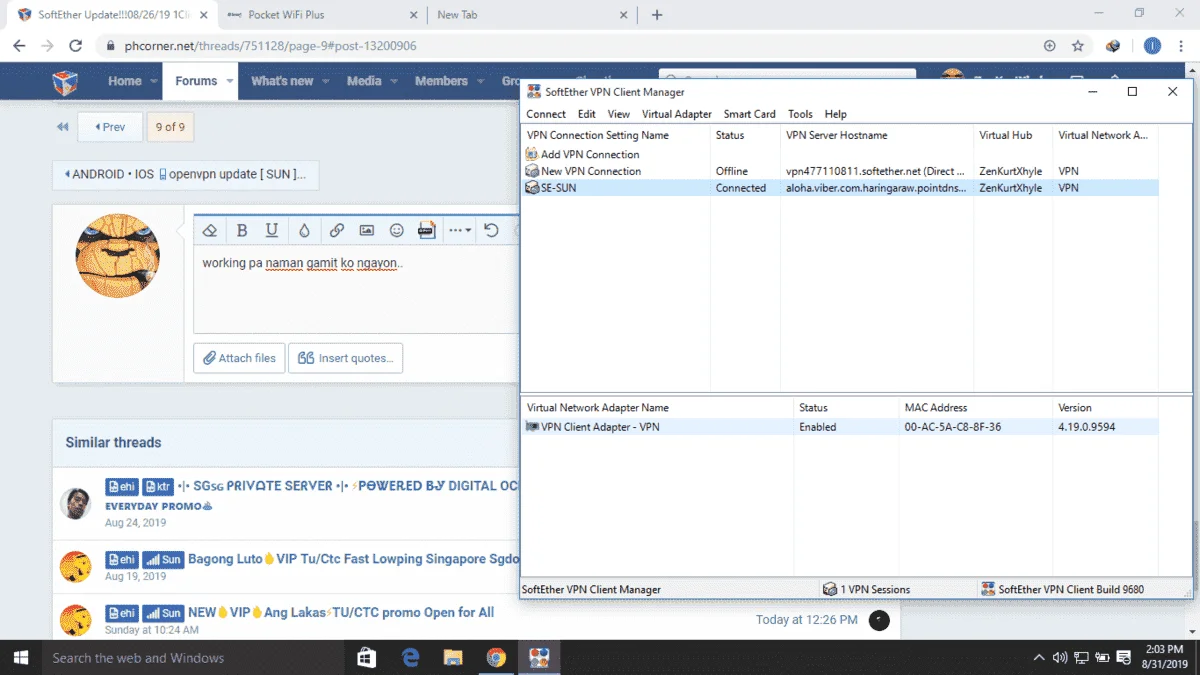Switch to New Tab browser tab

(532, 15)
